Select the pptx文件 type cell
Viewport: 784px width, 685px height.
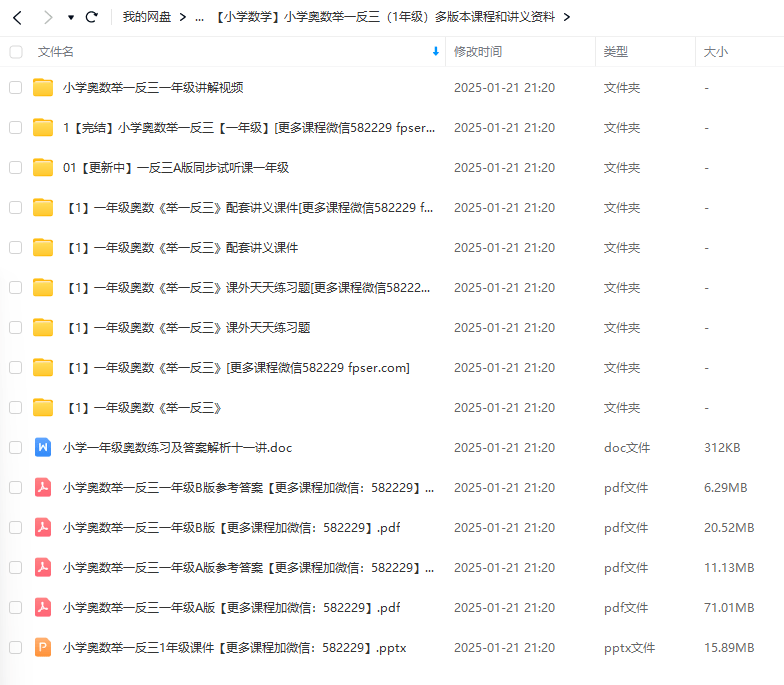click(629, 648)
